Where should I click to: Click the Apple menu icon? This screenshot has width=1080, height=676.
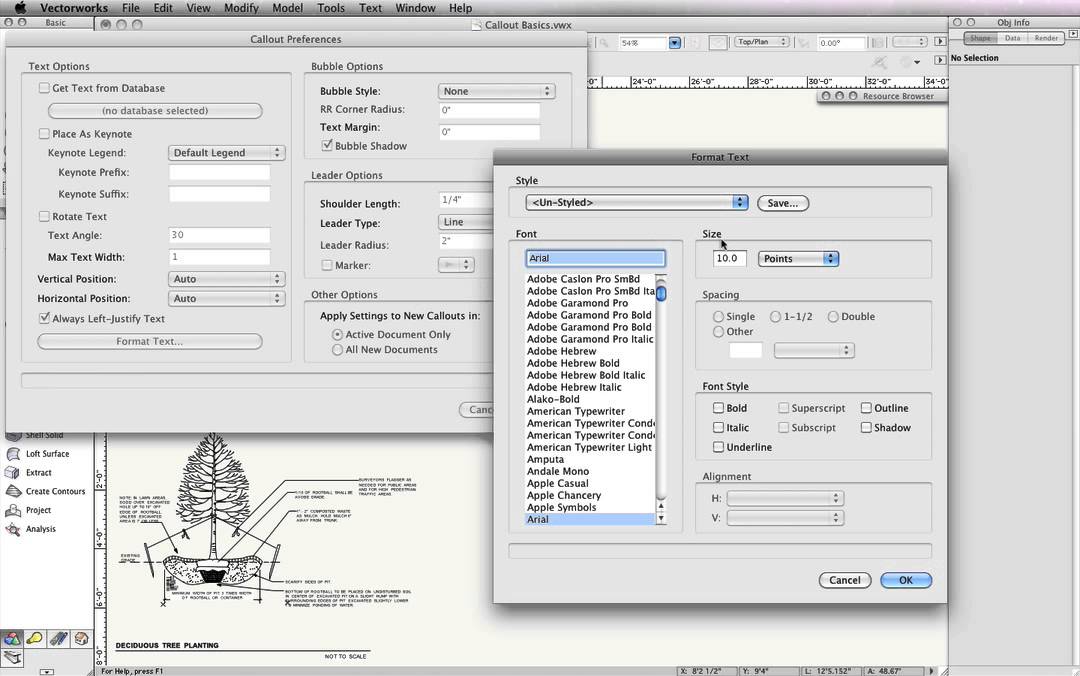pos(20,8)
